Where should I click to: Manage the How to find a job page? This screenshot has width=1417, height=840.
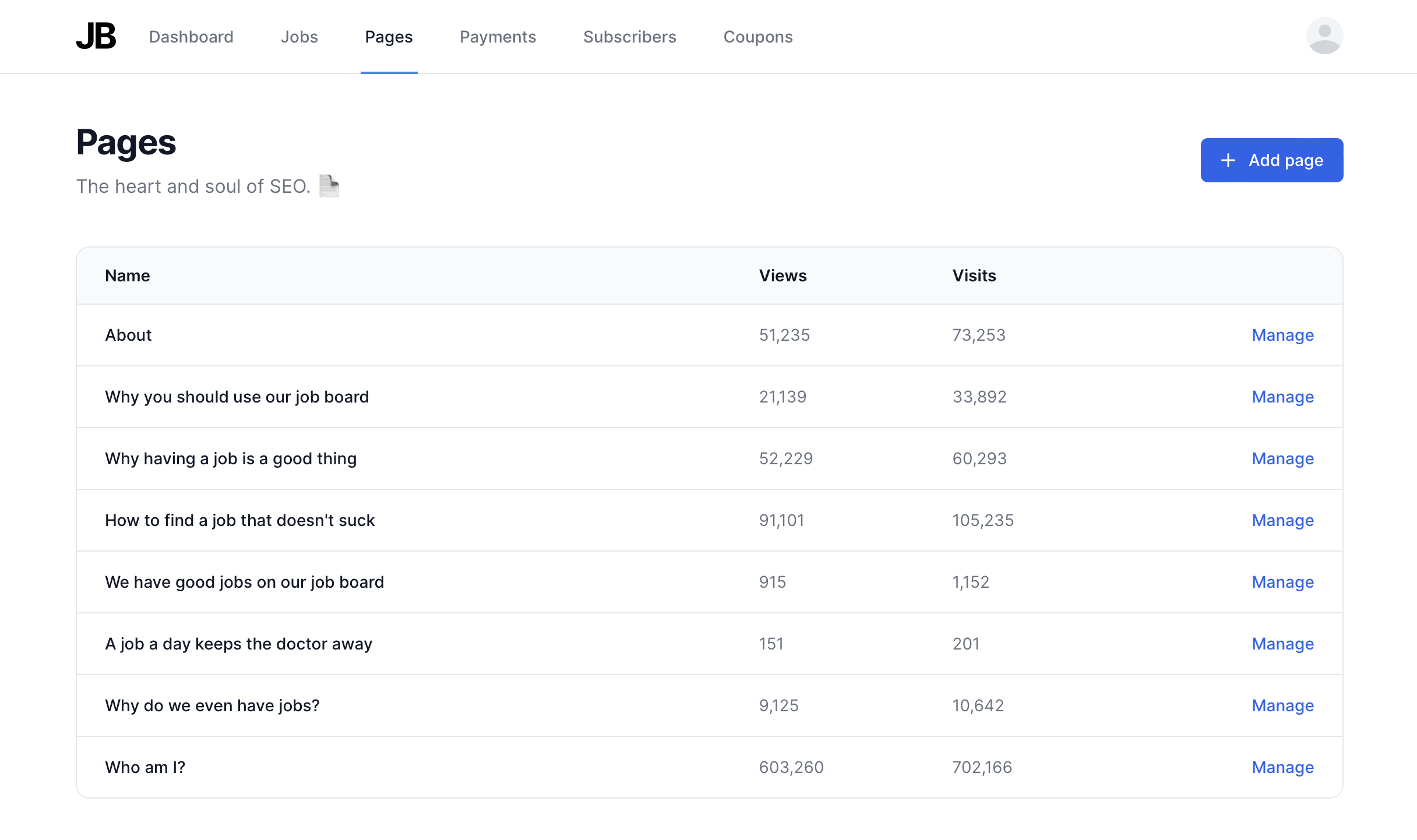(1282, 520)
